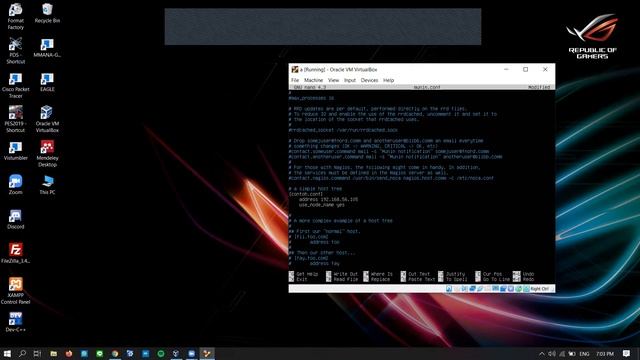Click Cur Pos in nano shortcut bar
This screenshot has height=360, width=640.
pyautogui.click(x=489, y=274)
